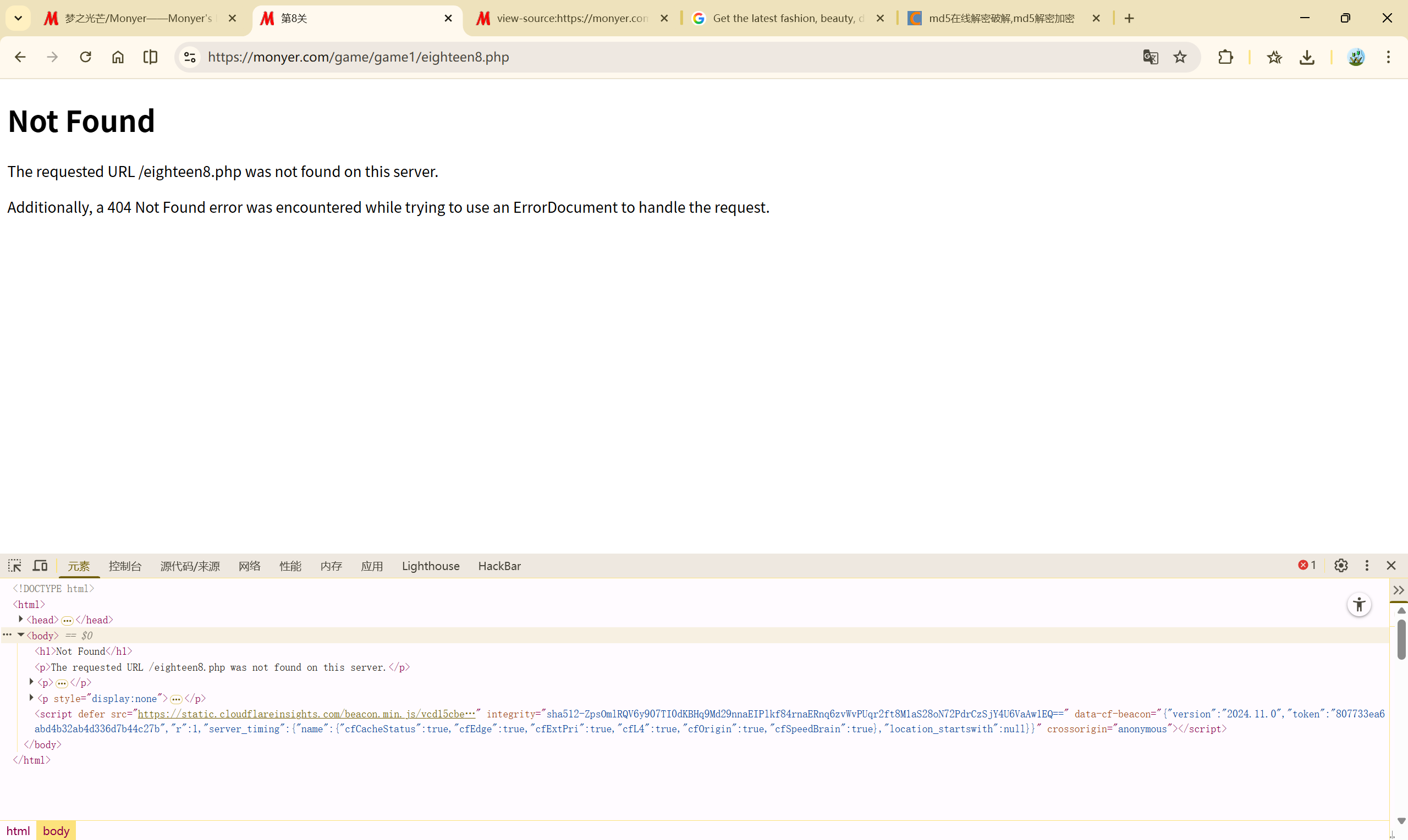
Task: Open the HackBar tab
Action: tap(499, 566)
